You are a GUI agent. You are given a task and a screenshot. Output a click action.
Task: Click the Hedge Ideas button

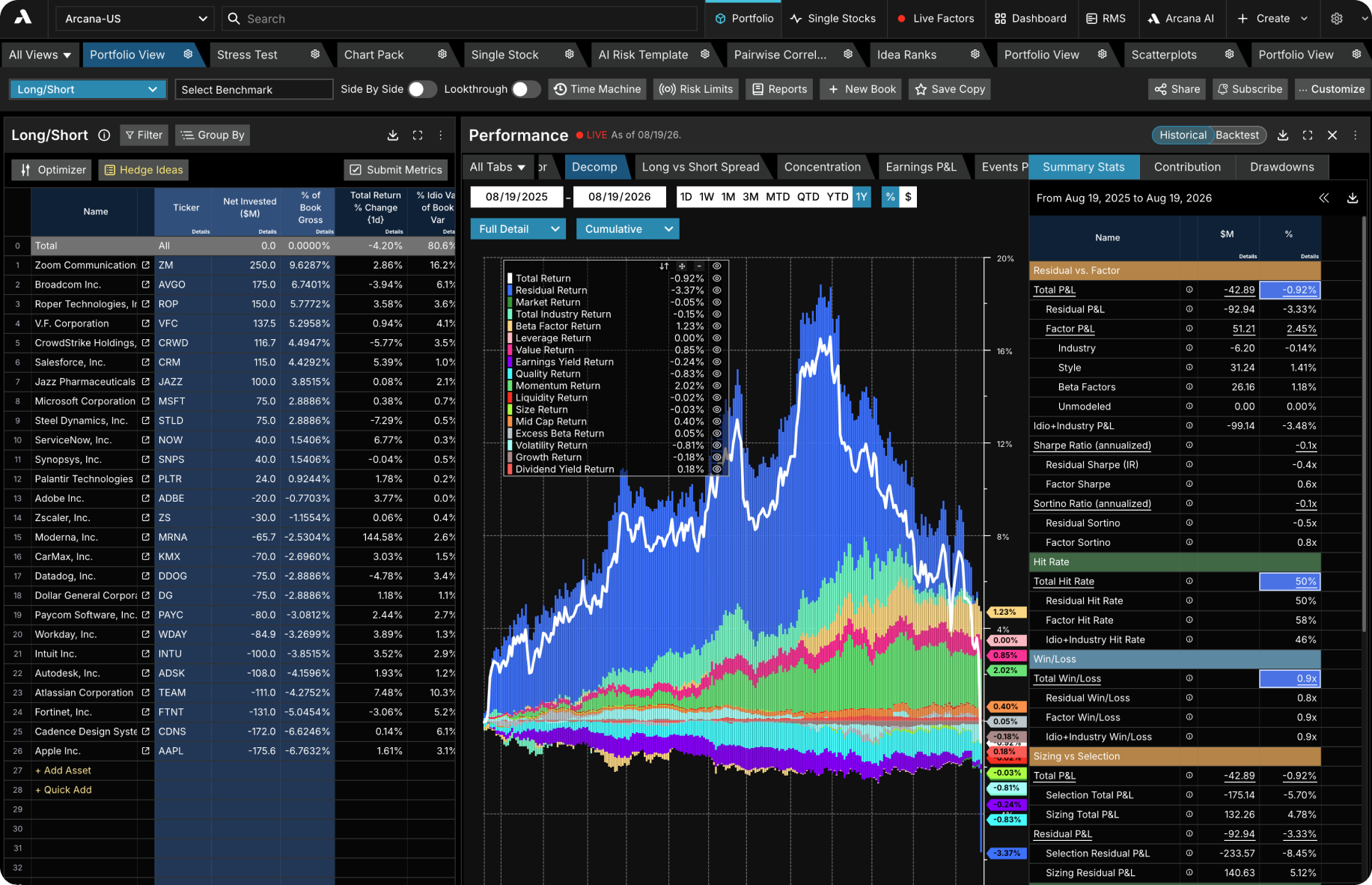click(x=143, y=170)
